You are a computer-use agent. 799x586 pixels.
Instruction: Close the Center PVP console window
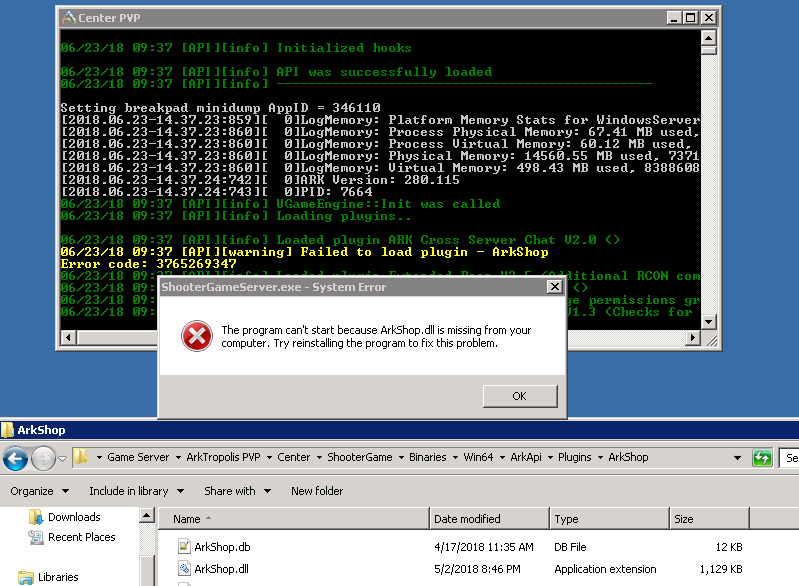708,18
